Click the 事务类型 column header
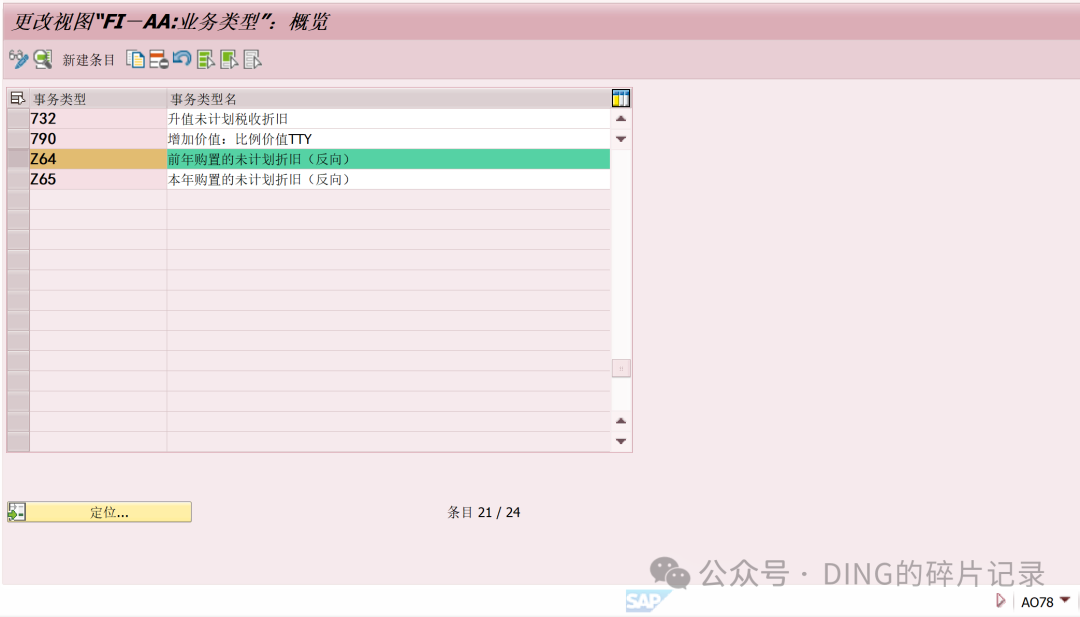This screenshot has width=1080, height=617. 98,98
